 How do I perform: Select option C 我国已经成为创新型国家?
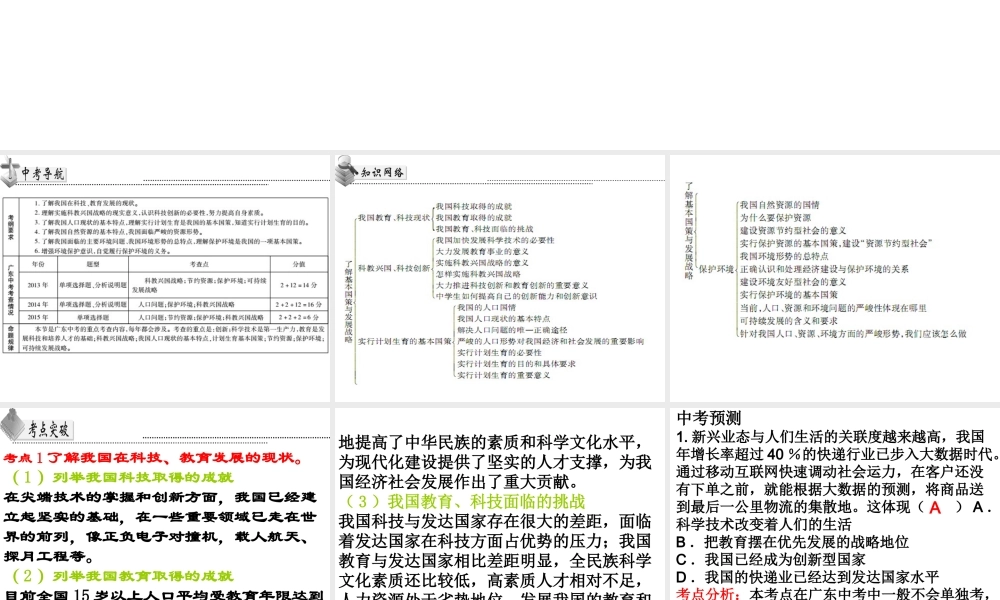[770, 559]
